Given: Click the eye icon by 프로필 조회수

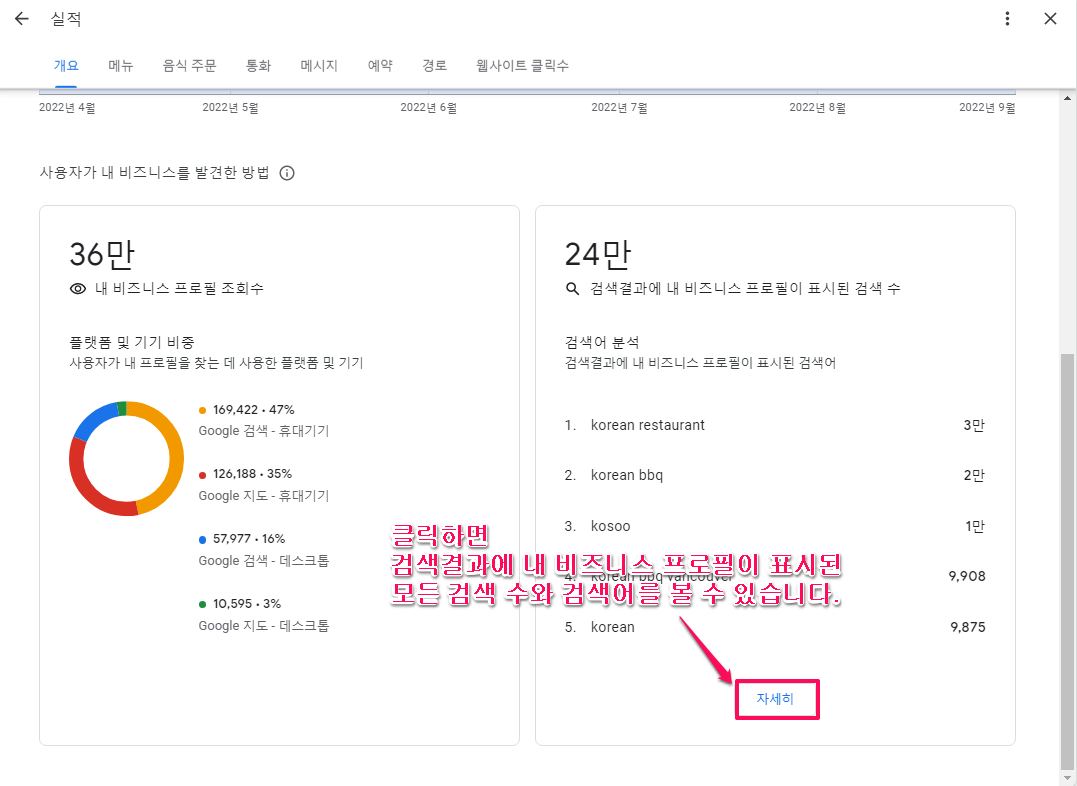Looking at the screenshot, I should (78, 289).
